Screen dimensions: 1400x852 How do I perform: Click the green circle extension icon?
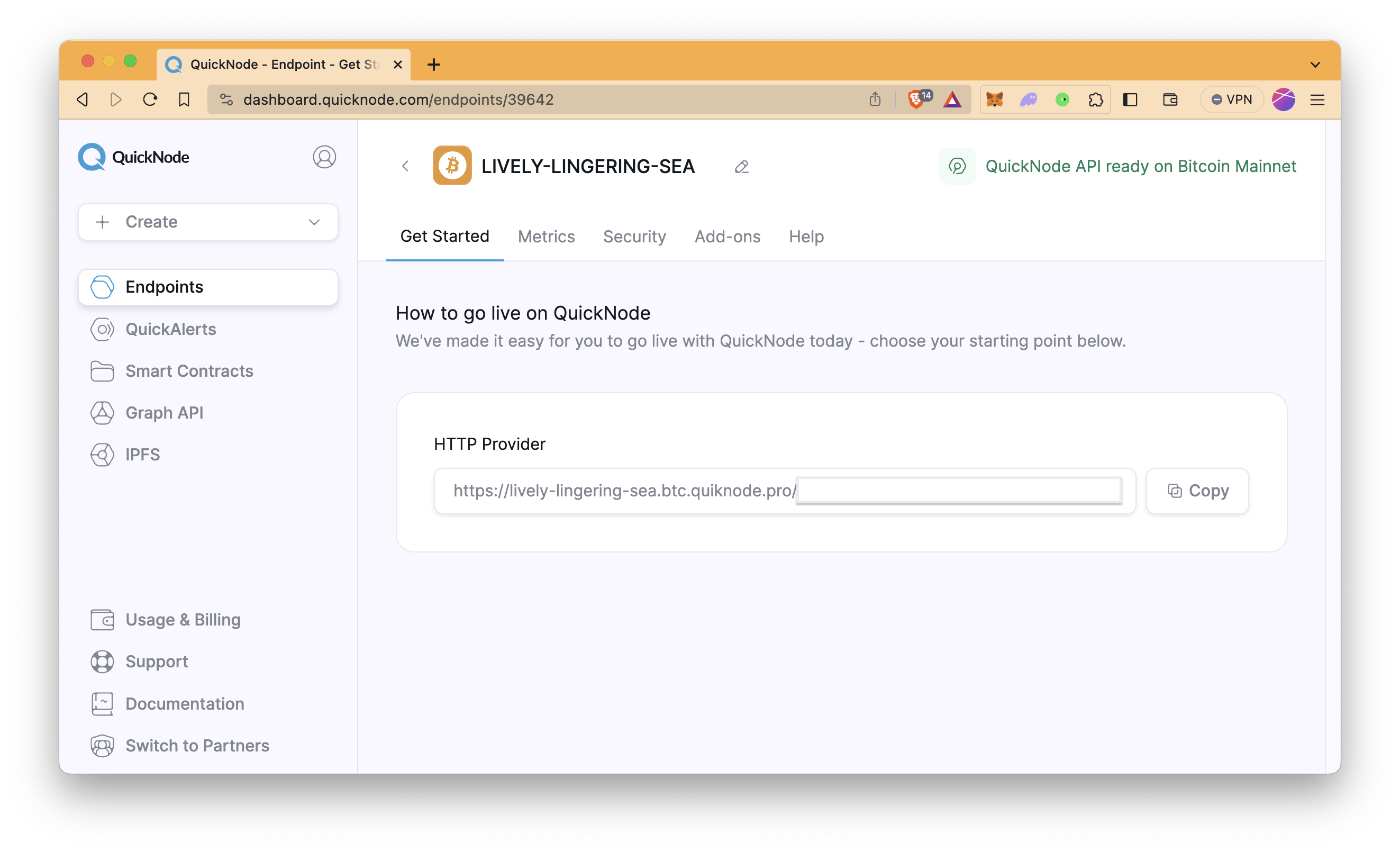tap(1062, 99)
